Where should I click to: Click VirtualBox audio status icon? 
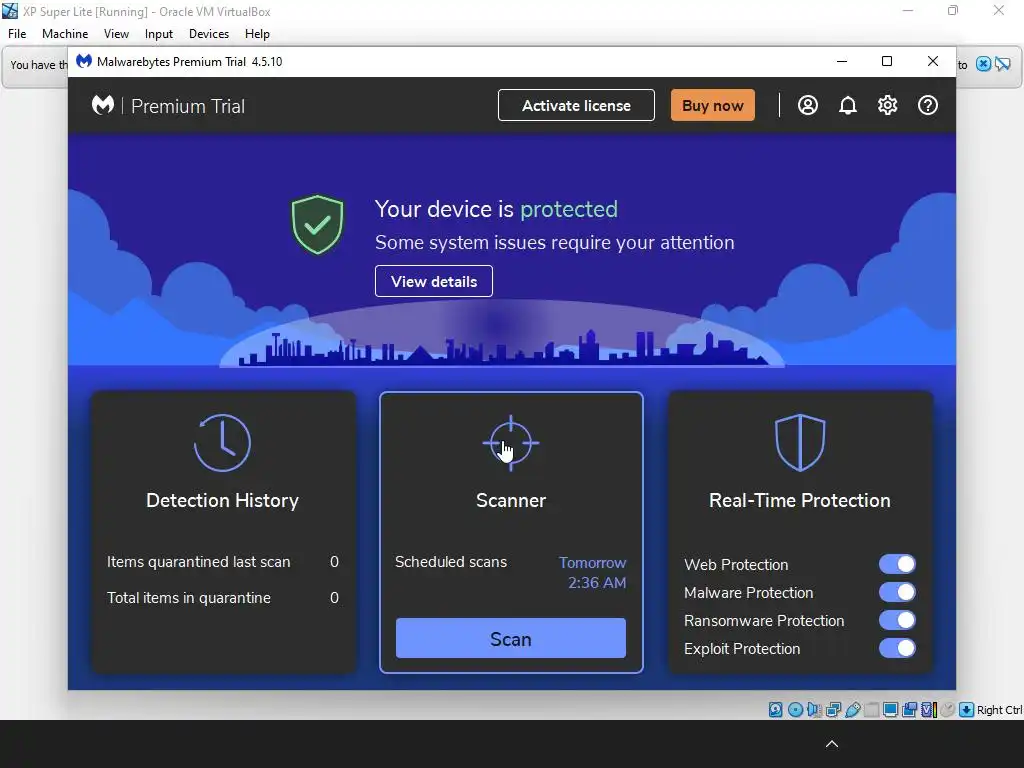[814, 710]
